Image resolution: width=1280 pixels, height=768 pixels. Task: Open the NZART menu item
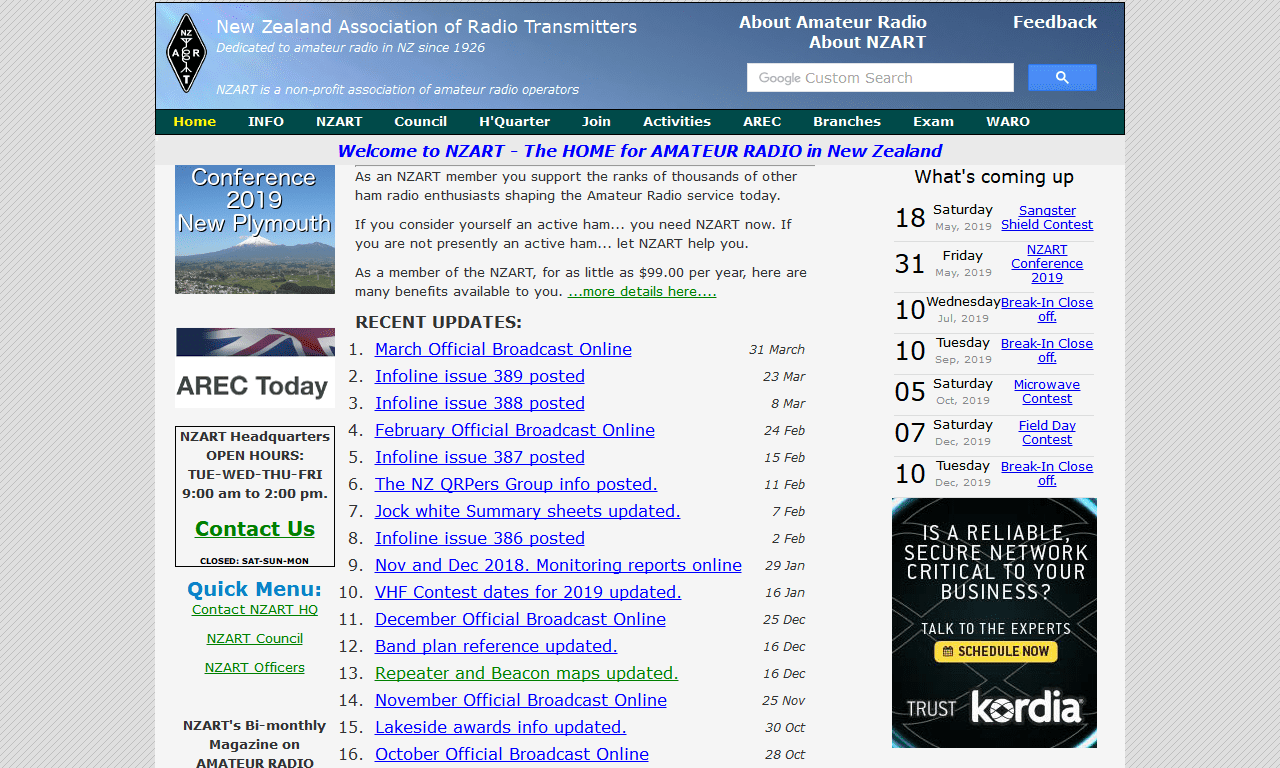(x=339, y=122)
